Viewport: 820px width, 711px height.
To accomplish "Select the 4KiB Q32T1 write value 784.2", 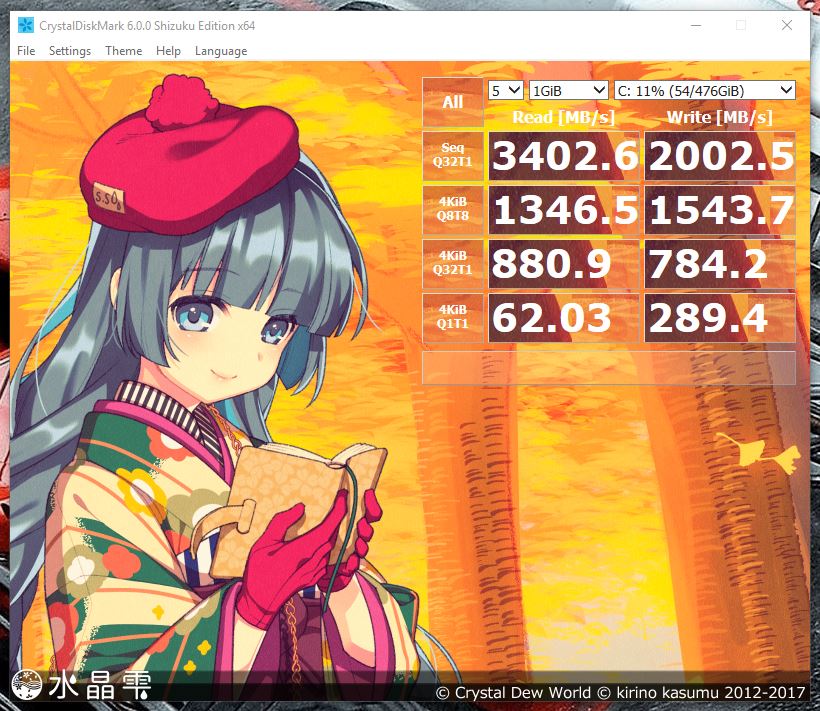I will click(720, 263).
